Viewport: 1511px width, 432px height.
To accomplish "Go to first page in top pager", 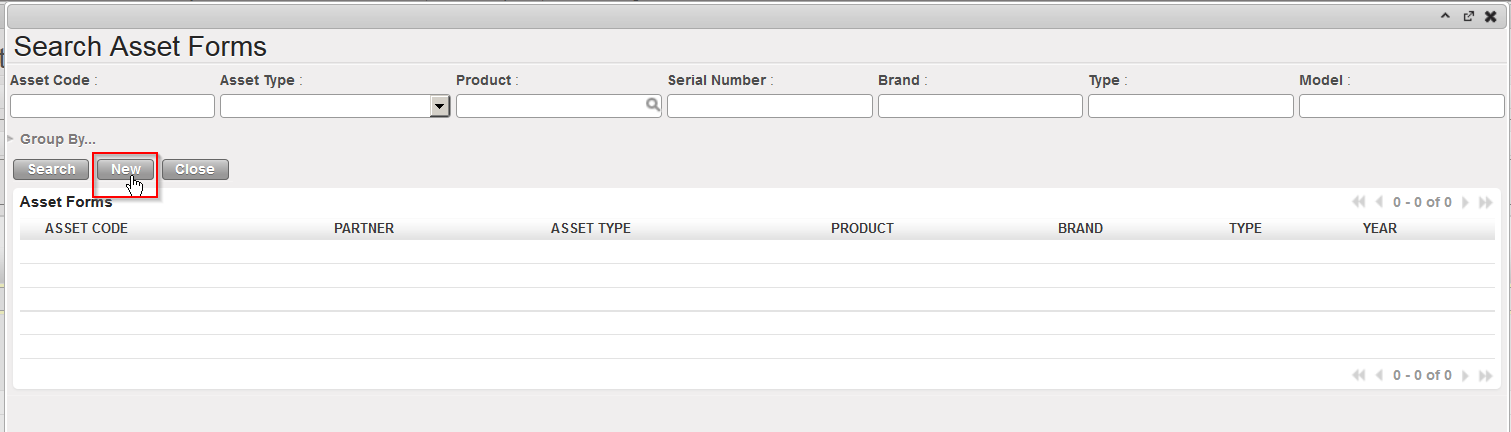I will [1358, 202].
